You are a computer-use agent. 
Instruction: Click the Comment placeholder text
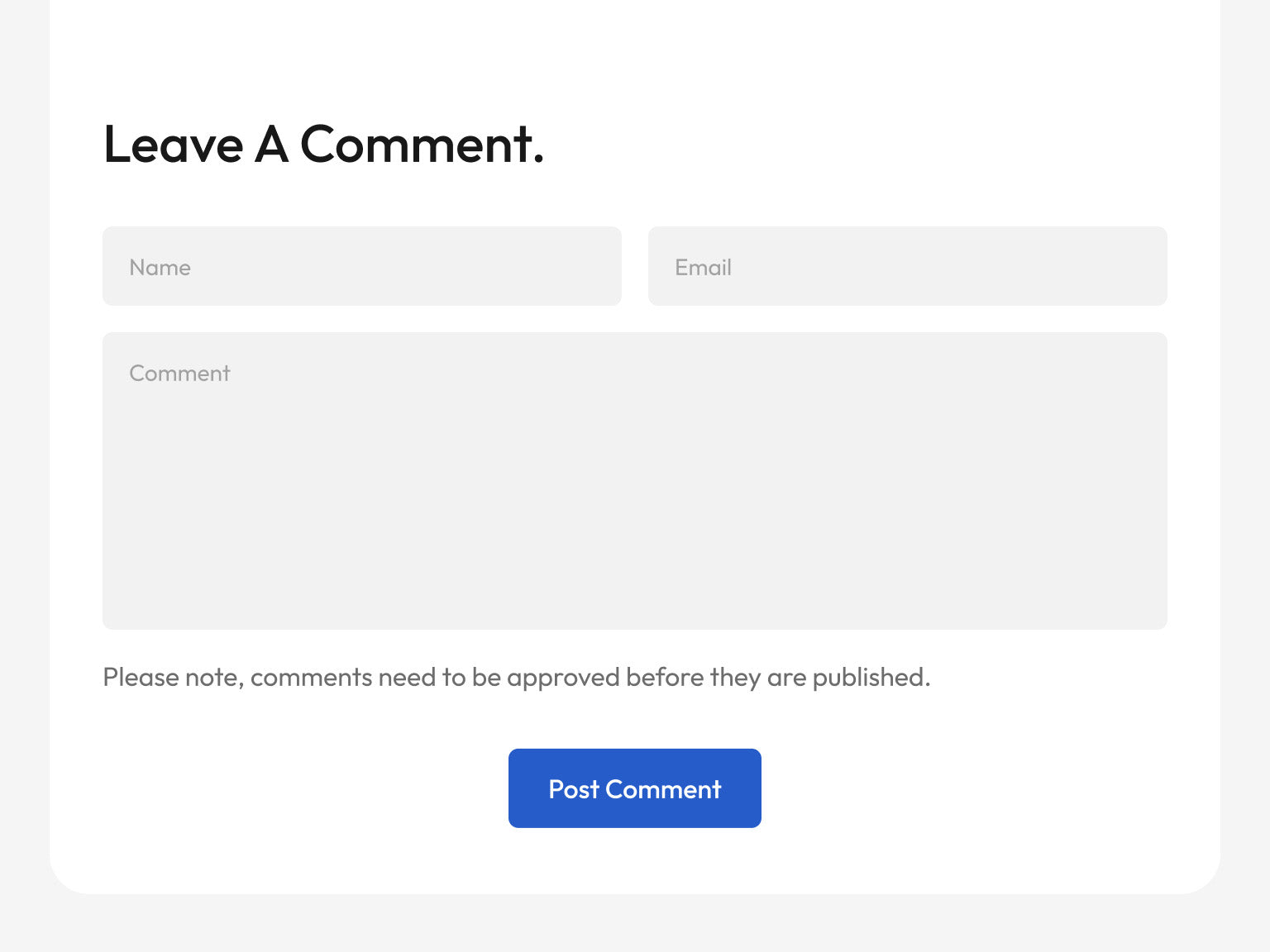pyautogui.click(x=179, y=374)
